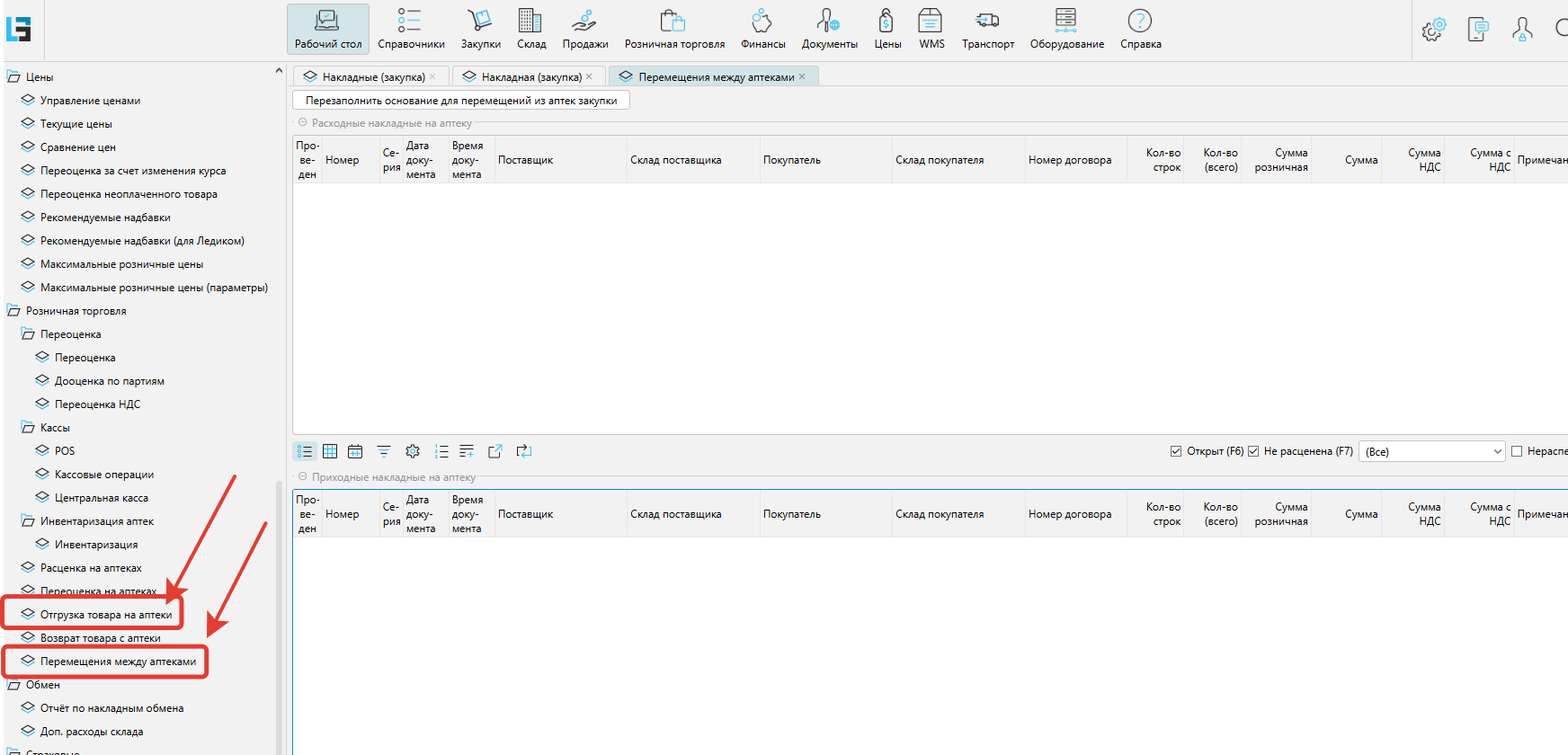Click the filter funnel toolbar icon
The image size is (1568, 755).
point(384,451)
